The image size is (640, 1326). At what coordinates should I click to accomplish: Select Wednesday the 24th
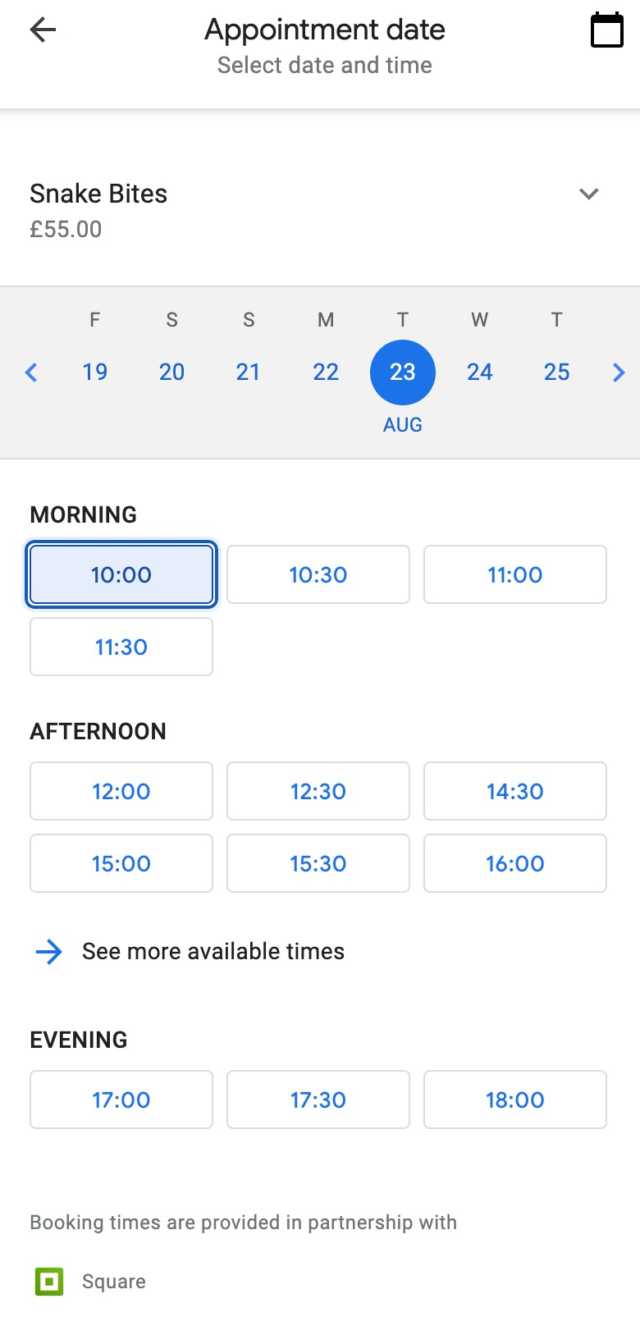(480, 372)
